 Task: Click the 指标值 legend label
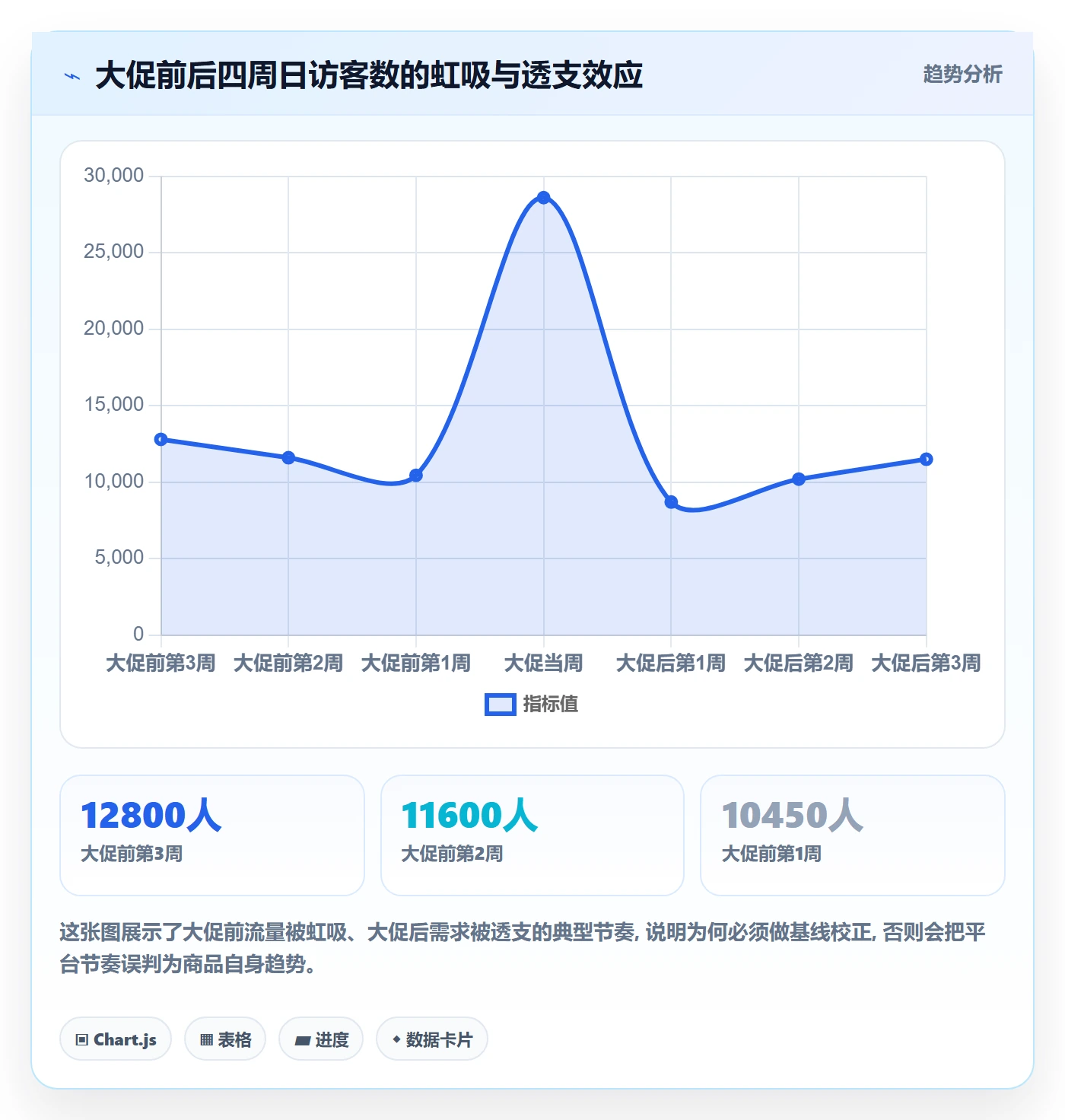[551, 705]
